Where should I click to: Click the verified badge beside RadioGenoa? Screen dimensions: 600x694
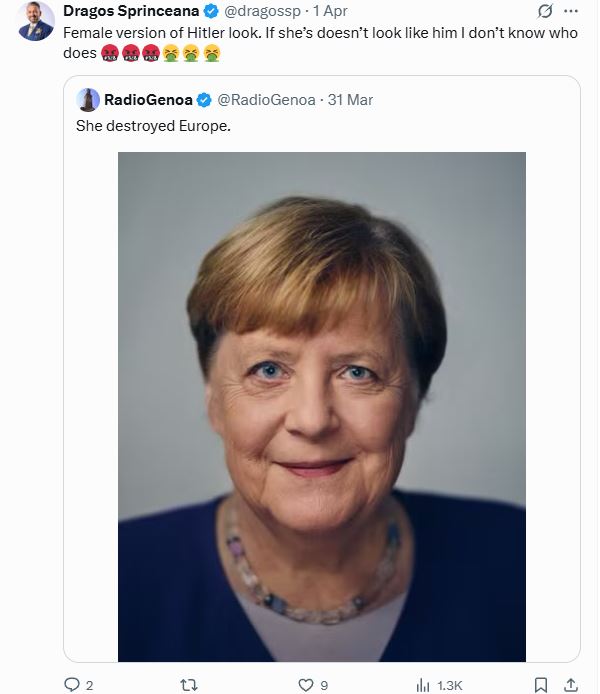[204, 100]
